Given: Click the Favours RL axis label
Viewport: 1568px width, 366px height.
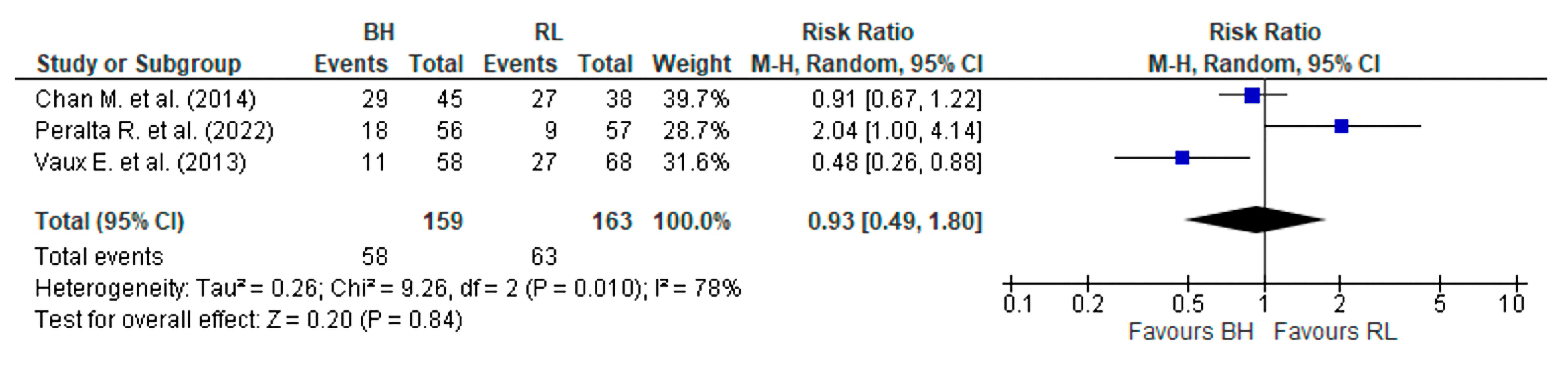Looking at the screenshot, I should 1335,332.
